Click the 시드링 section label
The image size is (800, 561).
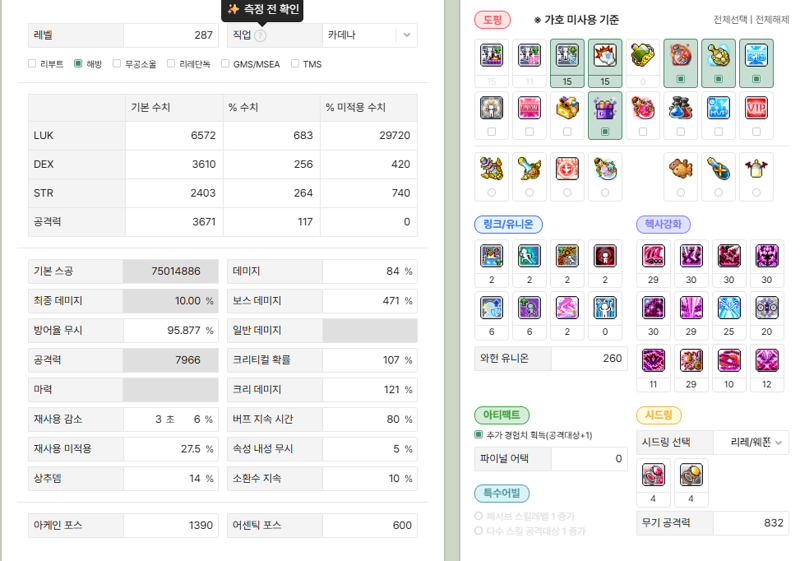pos(659,415)
